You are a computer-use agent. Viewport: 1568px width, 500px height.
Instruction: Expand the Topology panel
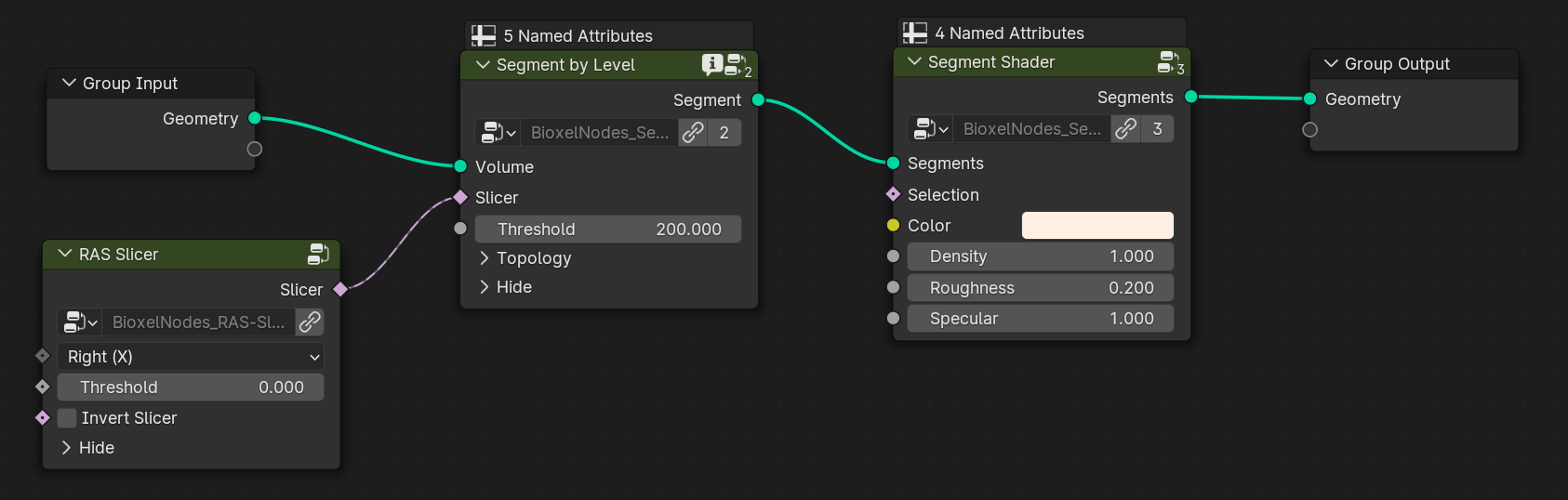pos(485,258)
